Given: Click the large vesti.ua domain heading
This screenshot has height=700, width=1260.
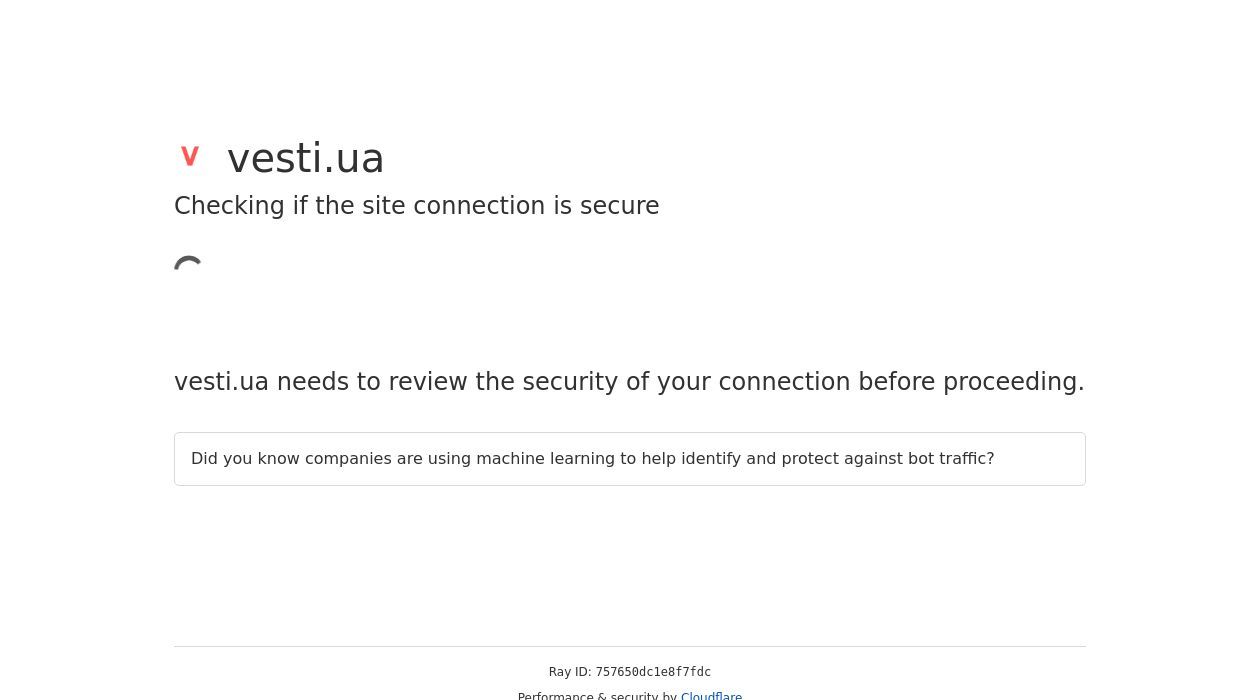Looking at the screenshot, I should tap(305, 158).
